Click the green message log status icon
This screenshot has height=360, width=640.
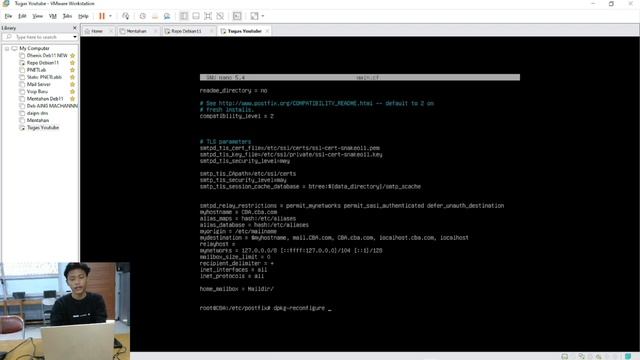tap(628, 356)
